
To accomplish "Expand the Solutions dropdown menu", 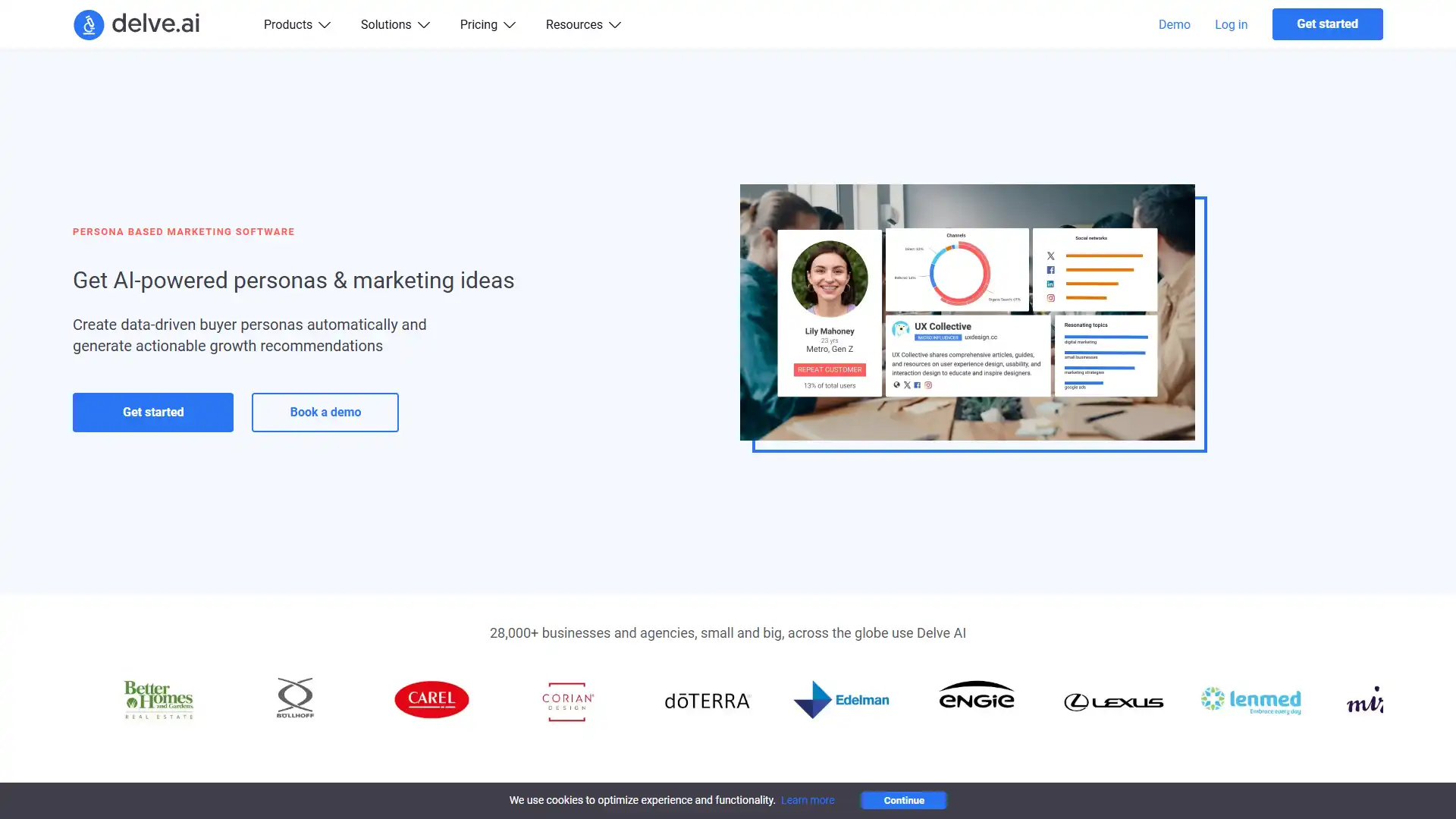I will [393, 23].
